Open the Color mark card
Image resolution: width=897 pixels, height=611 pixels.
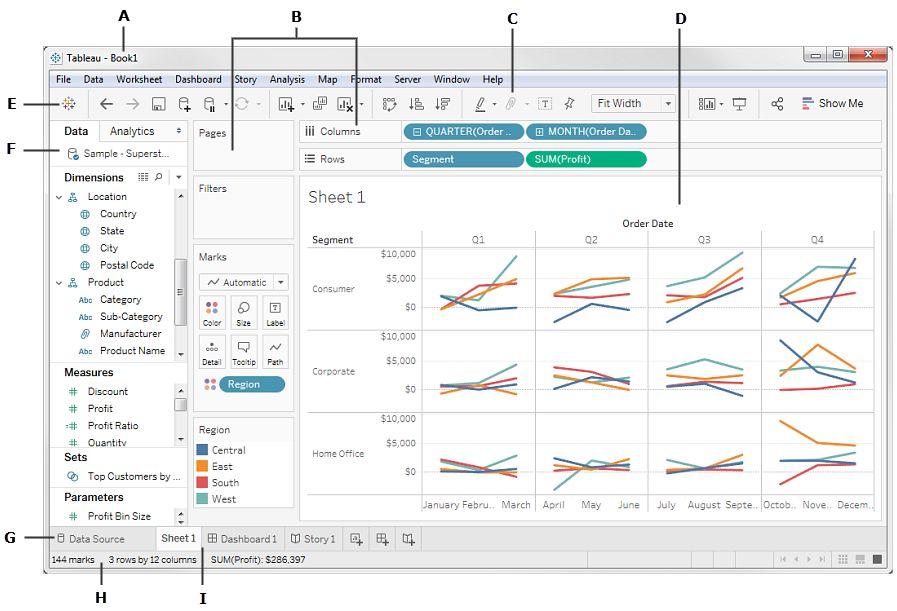coord(212,313)
